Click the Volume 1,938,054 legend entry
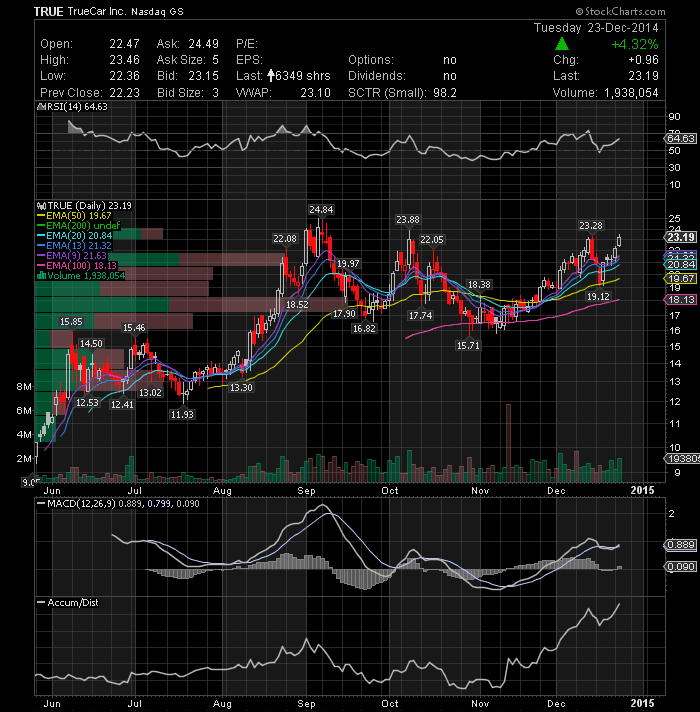The height and width of the screenshot is (712, 700). click(86, 276)
